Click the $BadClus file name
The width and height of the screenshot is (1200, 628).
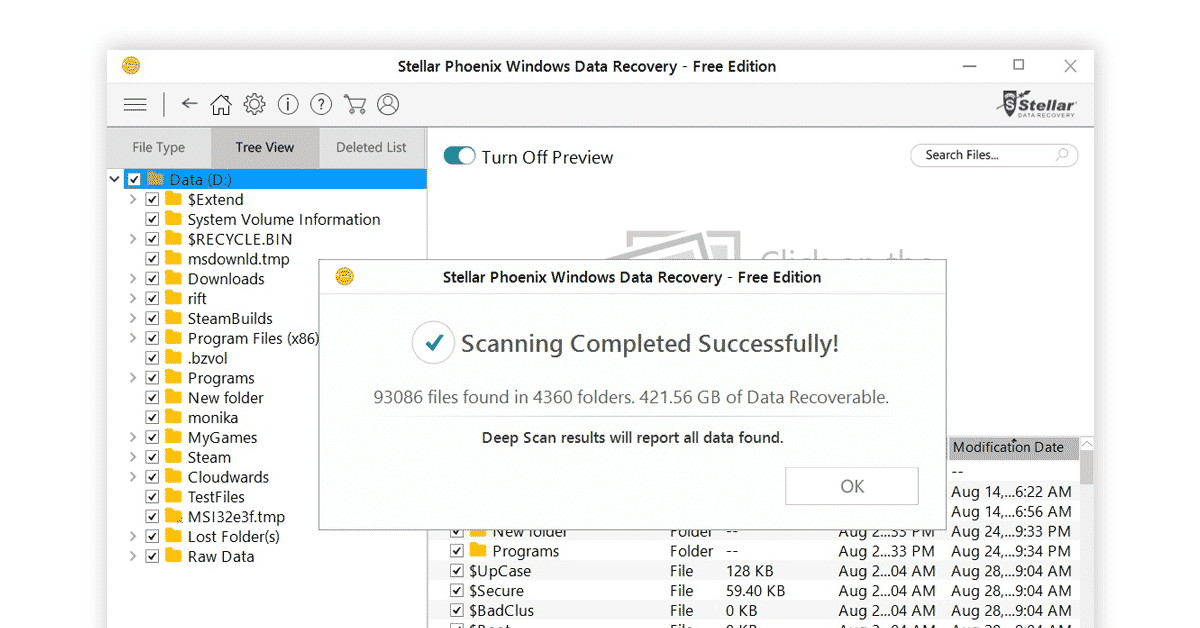[501, 610]
